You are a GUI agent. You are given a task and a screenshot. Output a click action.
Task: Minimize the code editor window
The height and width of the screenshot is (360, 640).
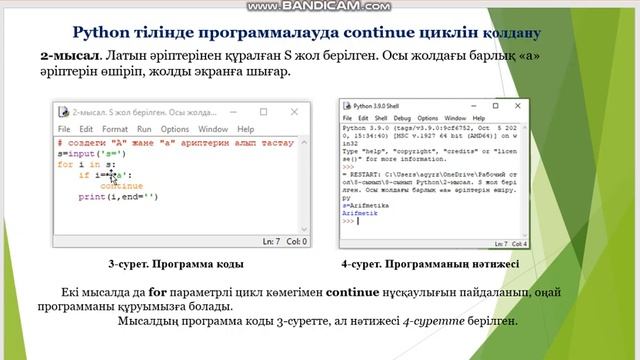pyautogui.click(x=233, y=112)
